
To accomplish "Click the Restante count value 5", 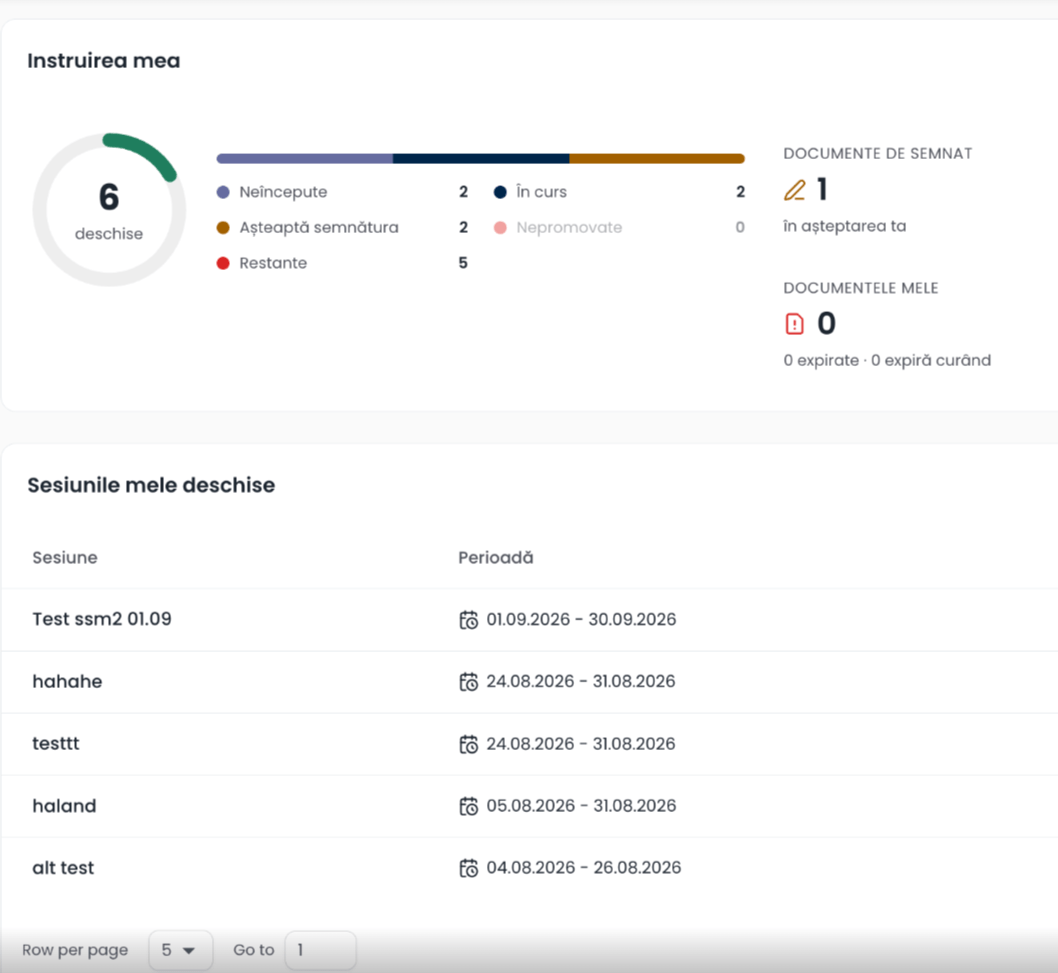I will click(463, 263).
